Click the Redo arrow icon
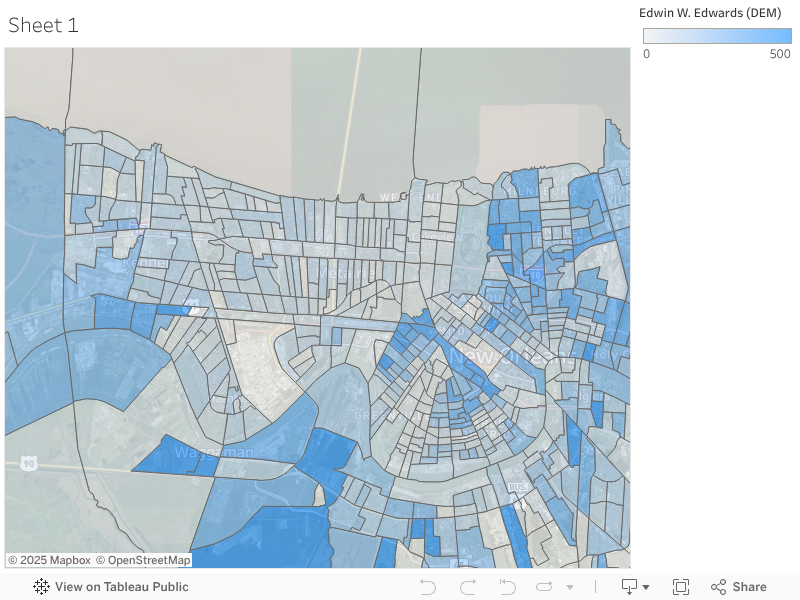The width and height of the screenshot is (800, 600). (x=468, y=587)
